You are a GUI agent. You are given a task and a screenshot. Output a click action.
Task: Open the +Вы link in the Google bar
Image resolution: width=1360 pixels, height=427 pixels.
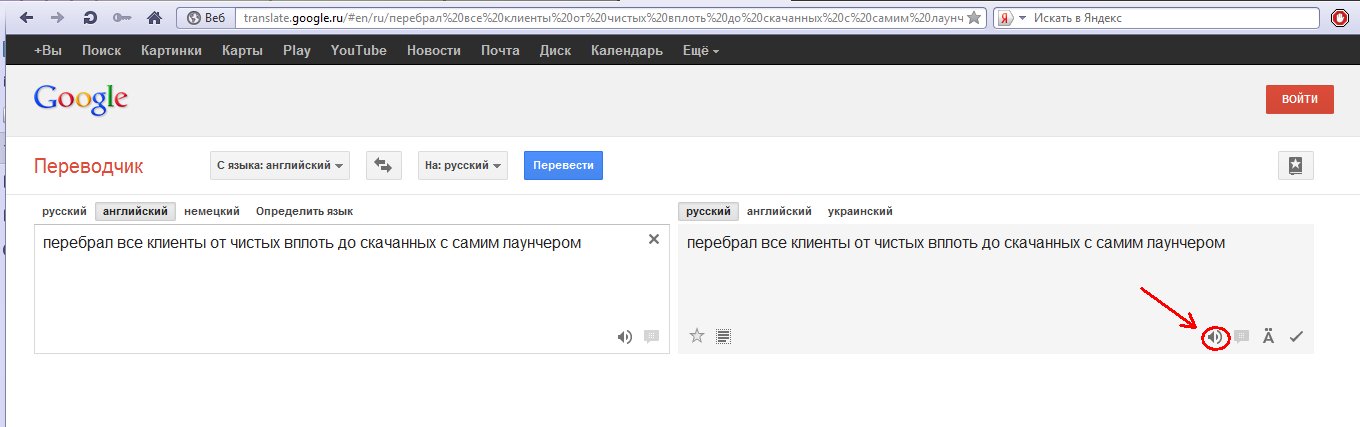[x=48, y=51]
